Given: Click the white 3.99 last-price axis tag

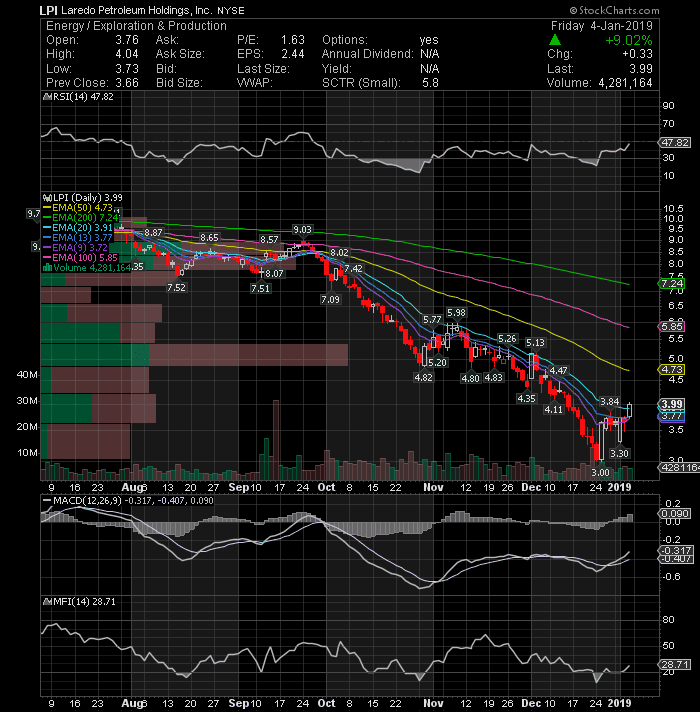Looking at the screenshot, I should [672, 404].
